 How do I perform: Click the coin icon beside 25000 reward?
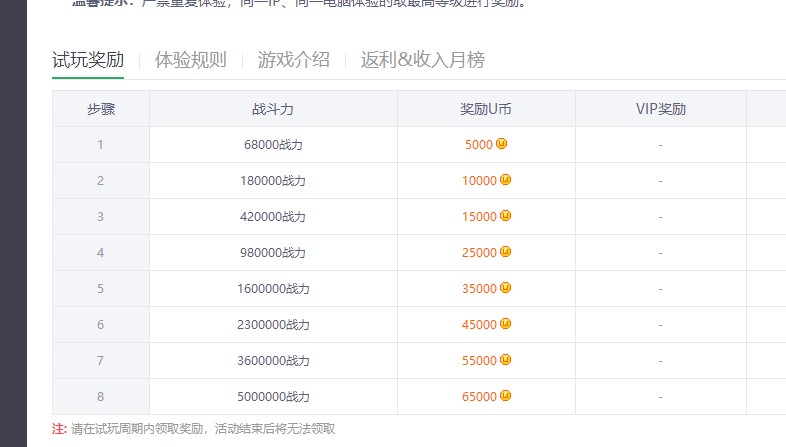pos(506,252)
